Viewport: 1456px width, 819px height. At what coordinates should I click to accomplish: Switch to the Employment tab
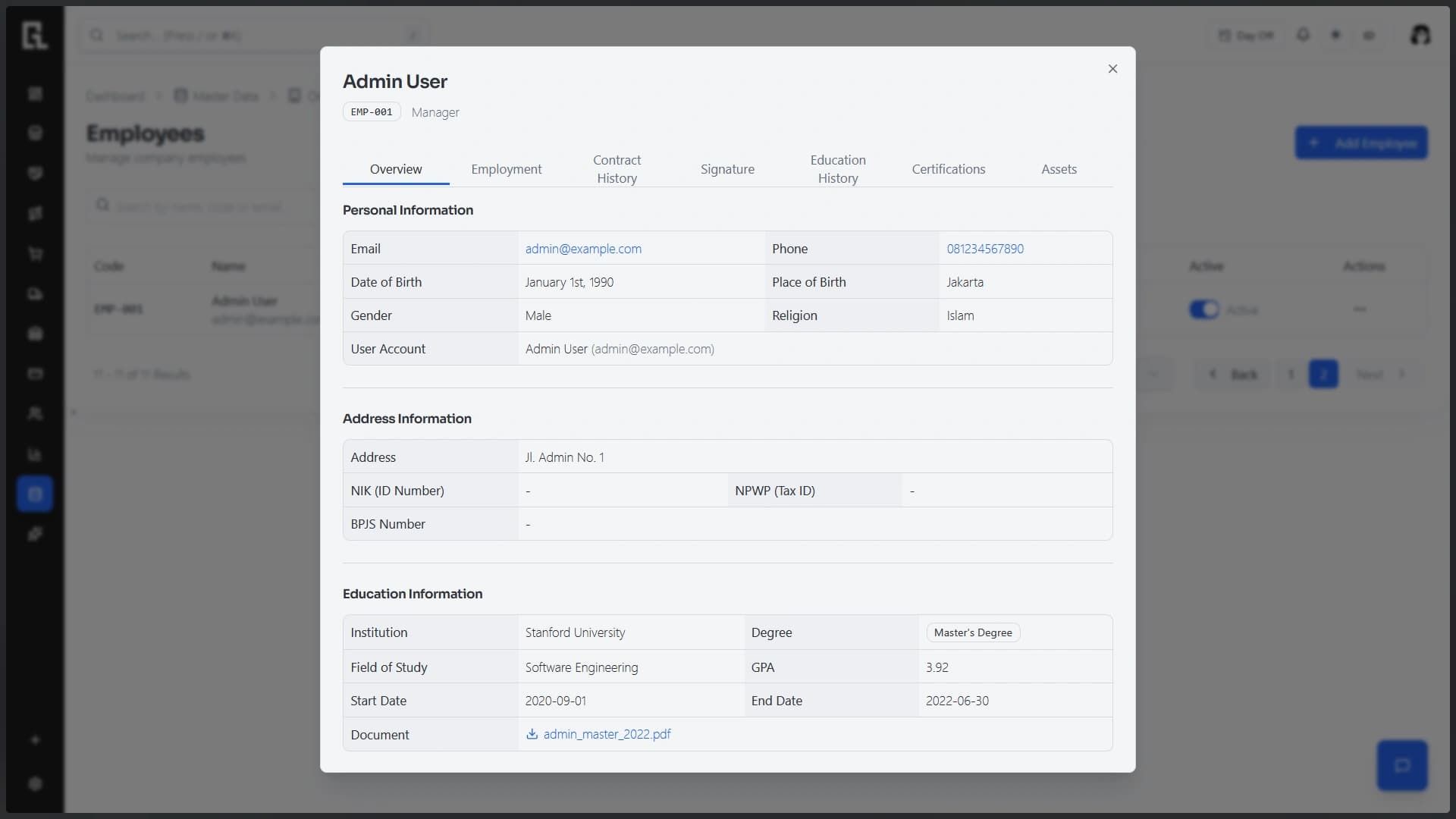507,169
